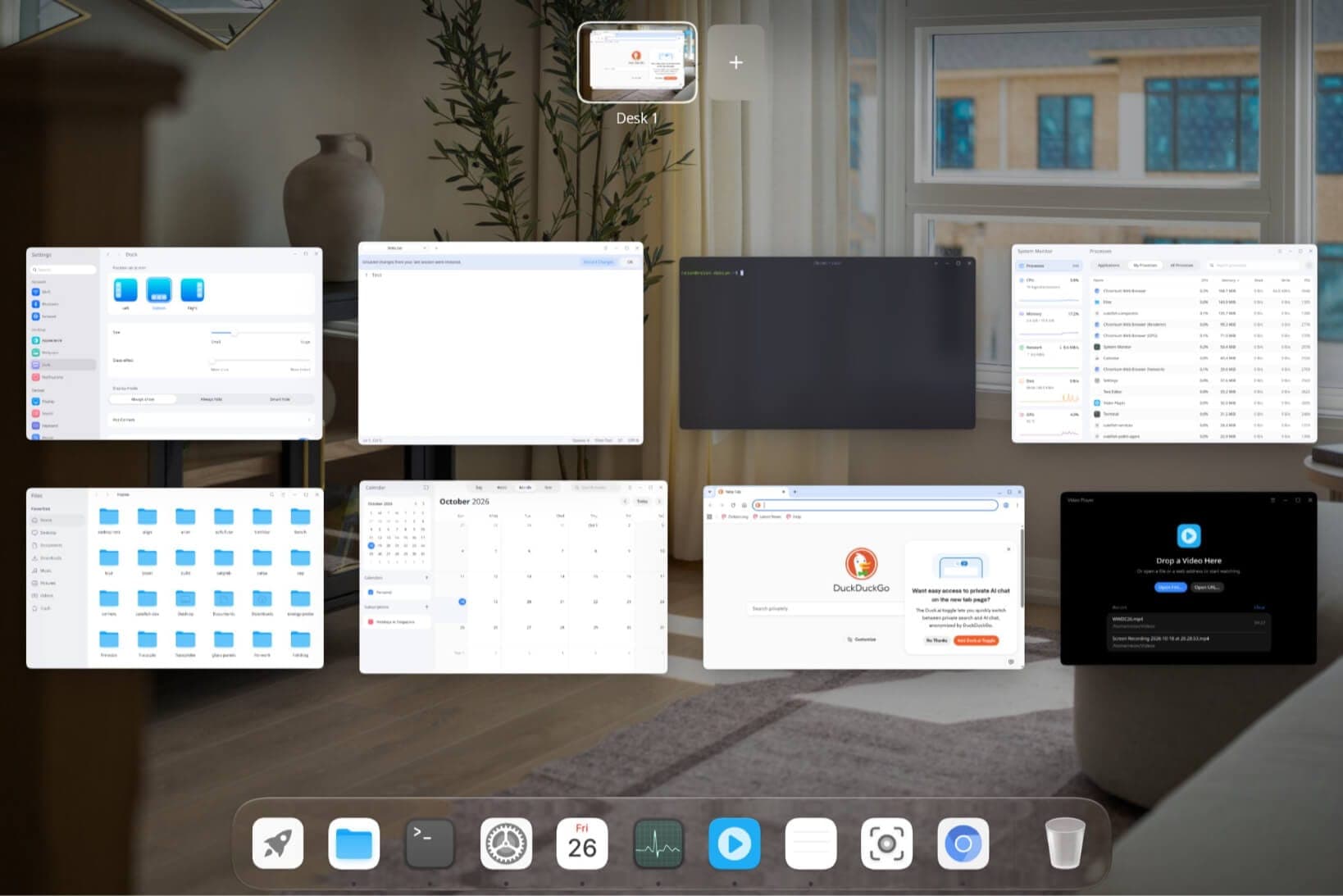This screenshot has width=1343, height=896.
Task: Click No Thanks in DuckDuckGo popup
Action: click(x=937, y=640)
